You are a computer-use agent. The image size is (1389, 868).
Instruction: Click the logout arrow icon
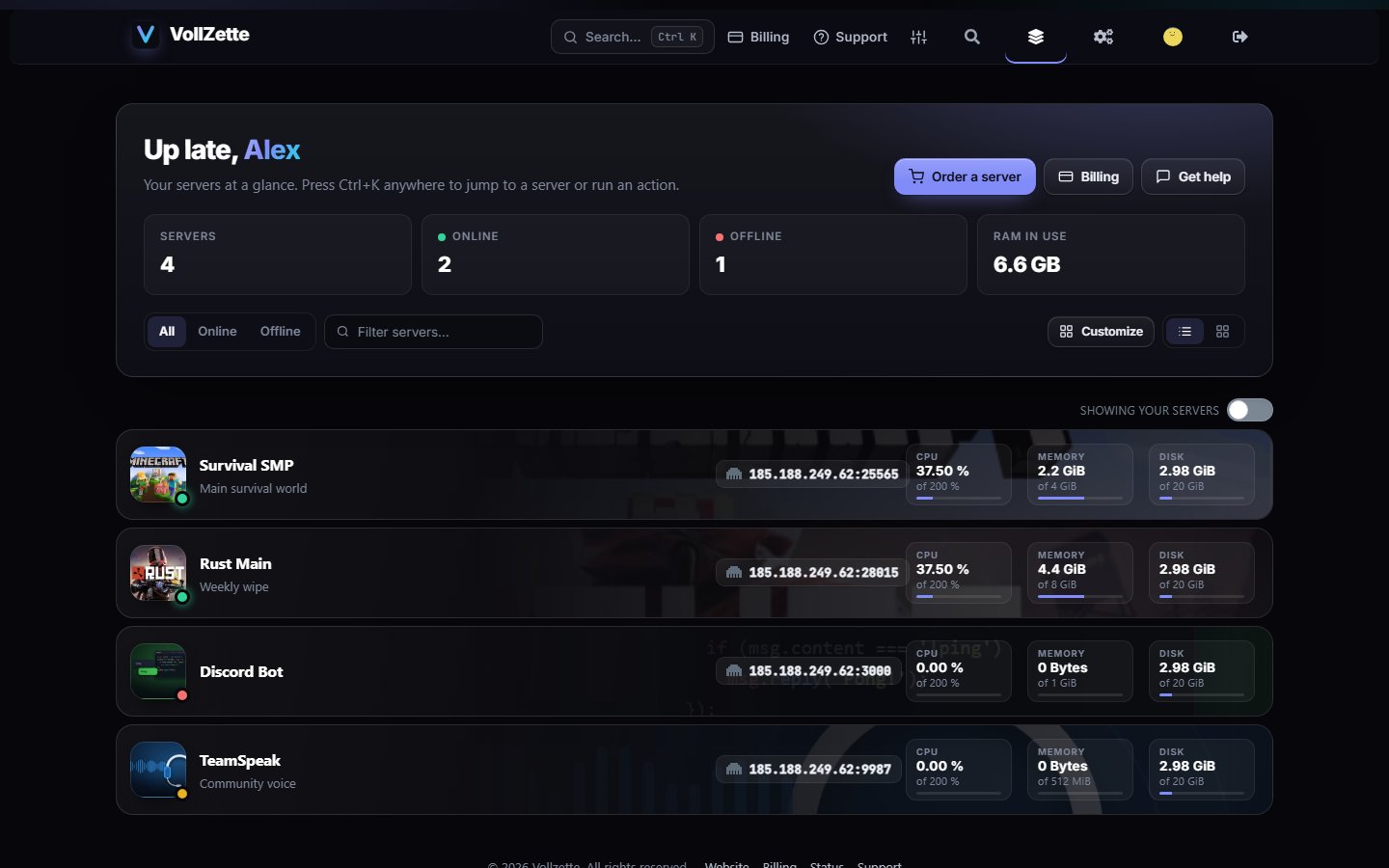tap(1240, 37)
